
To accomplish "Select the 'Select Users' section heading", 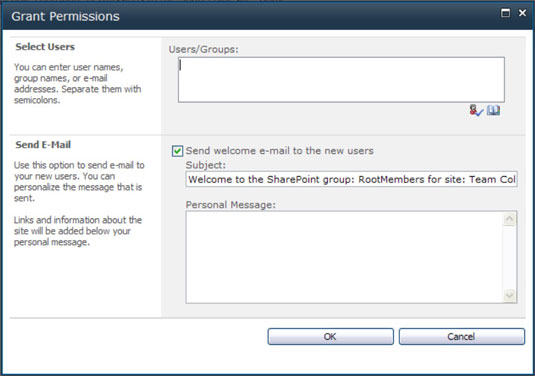I will [x=45, y=47].
